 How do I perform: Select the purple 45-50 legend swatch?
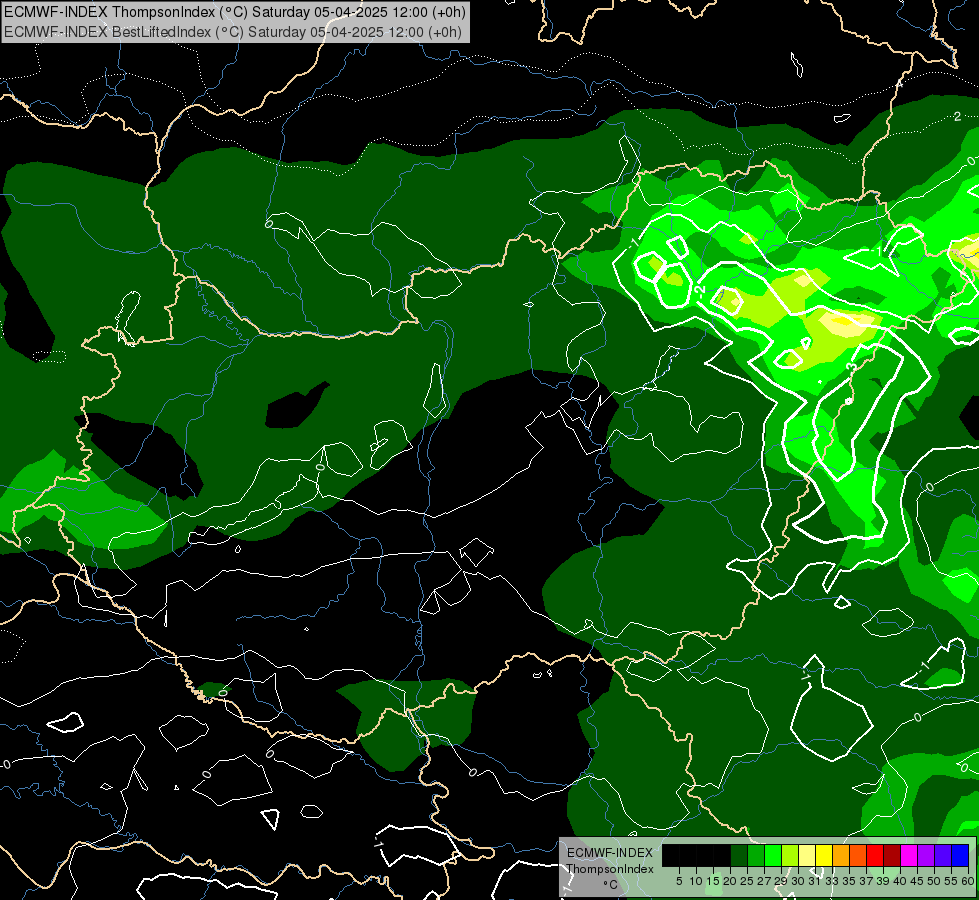(926, 855)
